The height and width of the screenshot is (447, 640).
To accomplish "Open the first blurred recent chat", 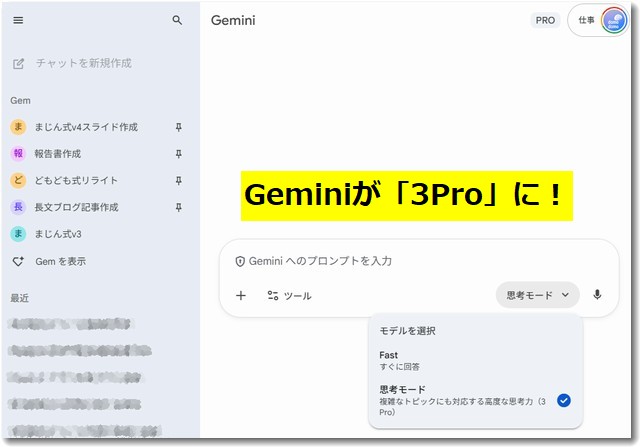I will (x=71, y=325).
